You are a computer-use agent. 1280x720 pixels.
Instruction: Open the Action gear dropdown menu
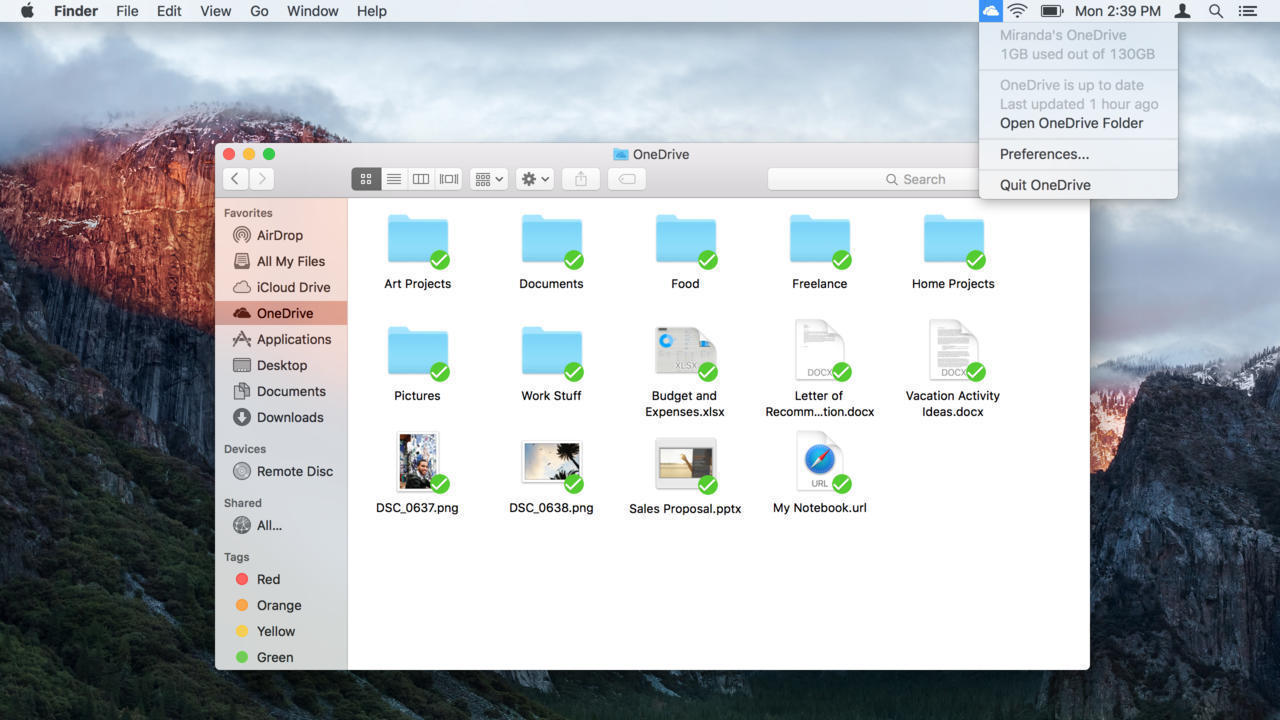coord(535,179)
